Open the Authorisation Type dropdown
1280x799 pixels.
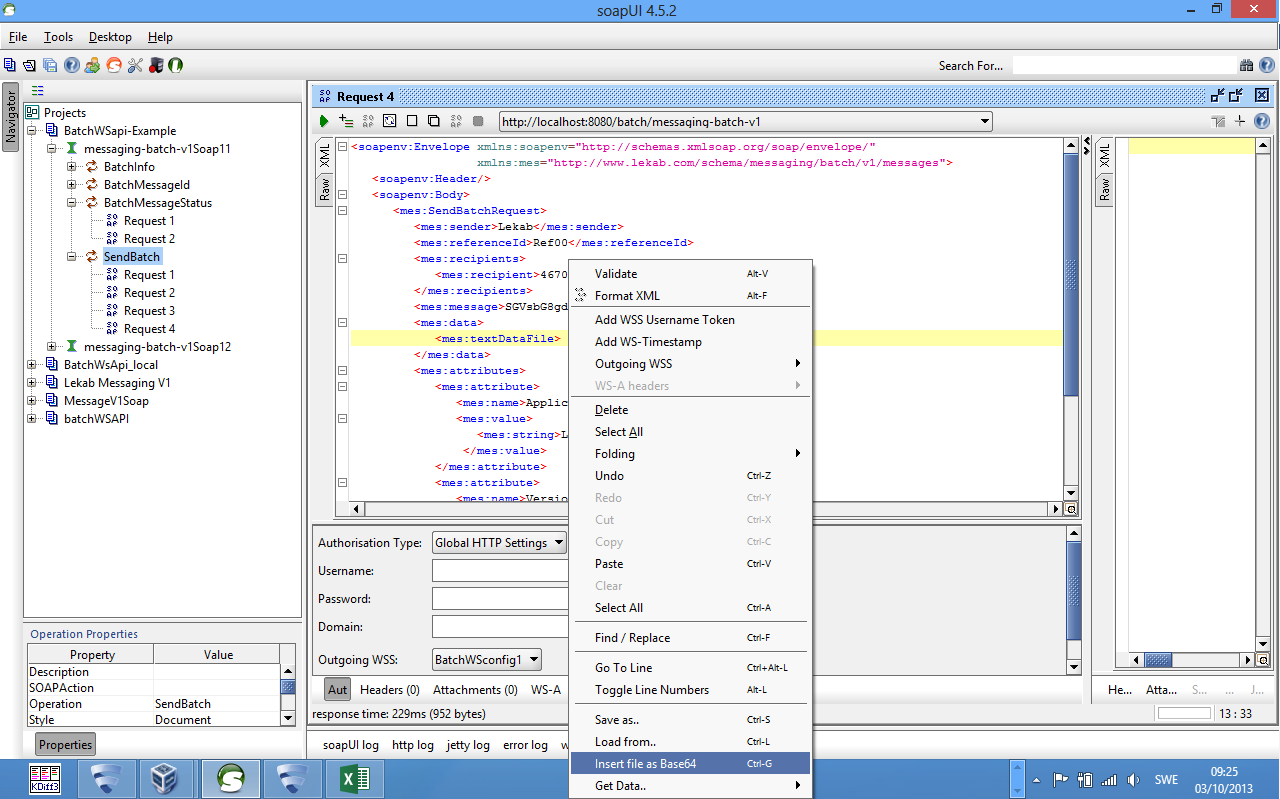499,543
